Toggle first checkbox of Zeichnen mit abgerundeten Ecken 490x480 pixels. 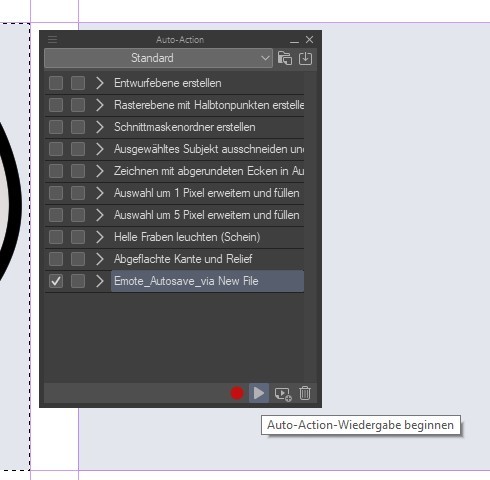point(56,171)
